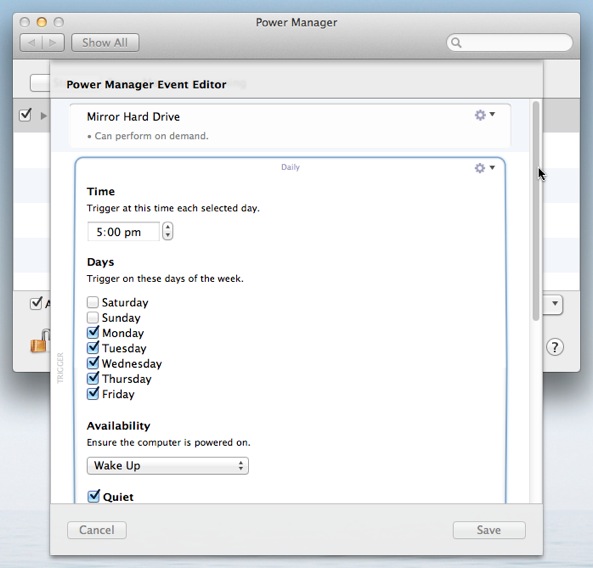This screenshot has width=593, height=568.
Task: Click the time stepper arrows
Action: pos(168,231)
